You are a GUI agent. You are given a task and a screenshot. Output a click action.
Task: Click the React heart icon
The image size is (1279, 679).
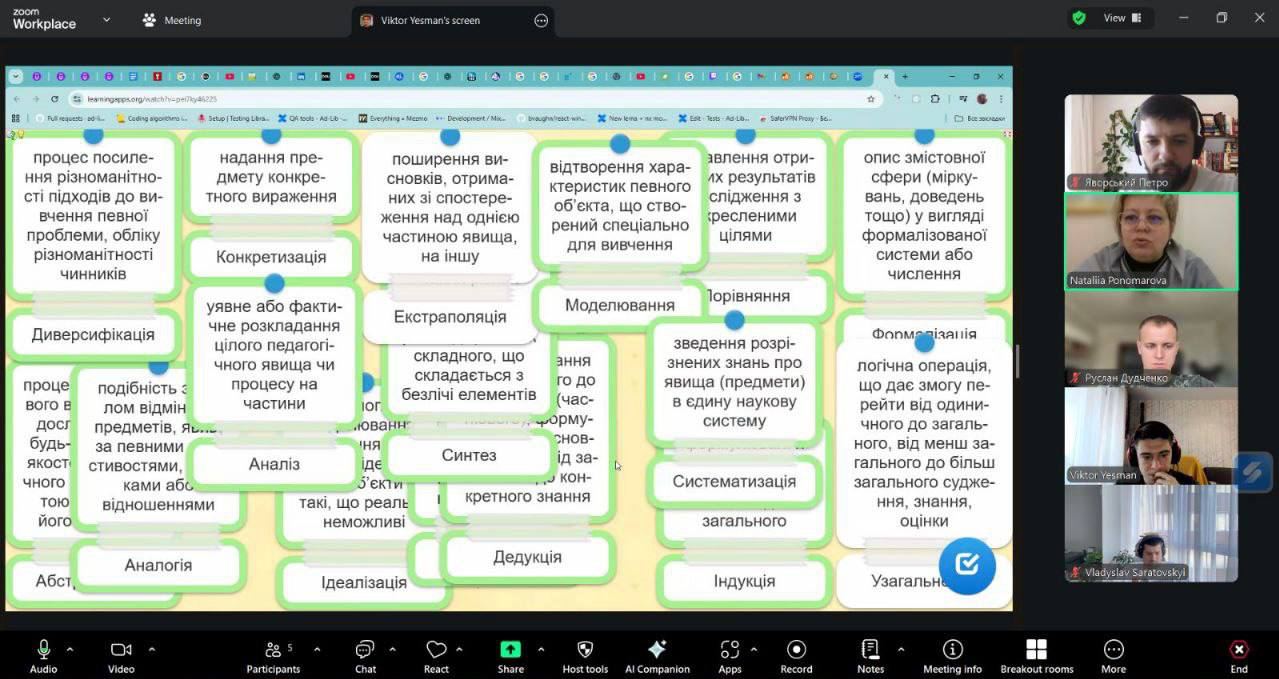pyautogui.click(x=436, y=656)
